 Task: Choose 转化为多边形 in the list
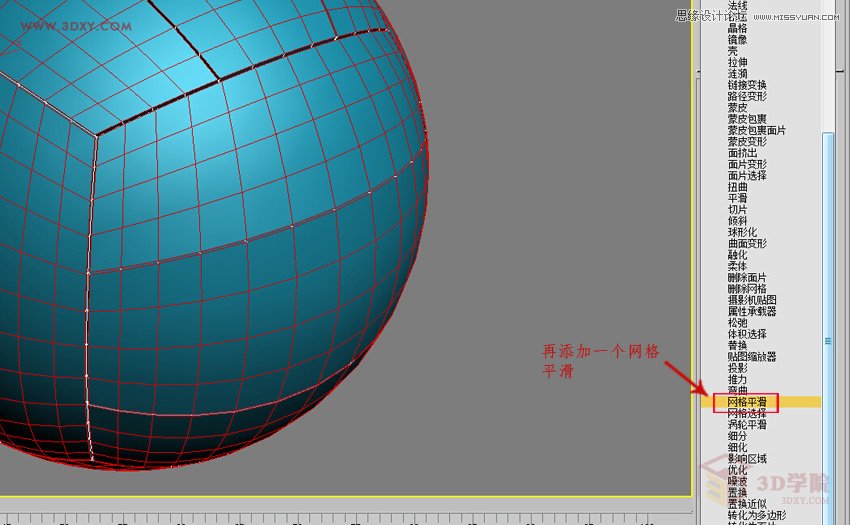[x=756, y=515]
